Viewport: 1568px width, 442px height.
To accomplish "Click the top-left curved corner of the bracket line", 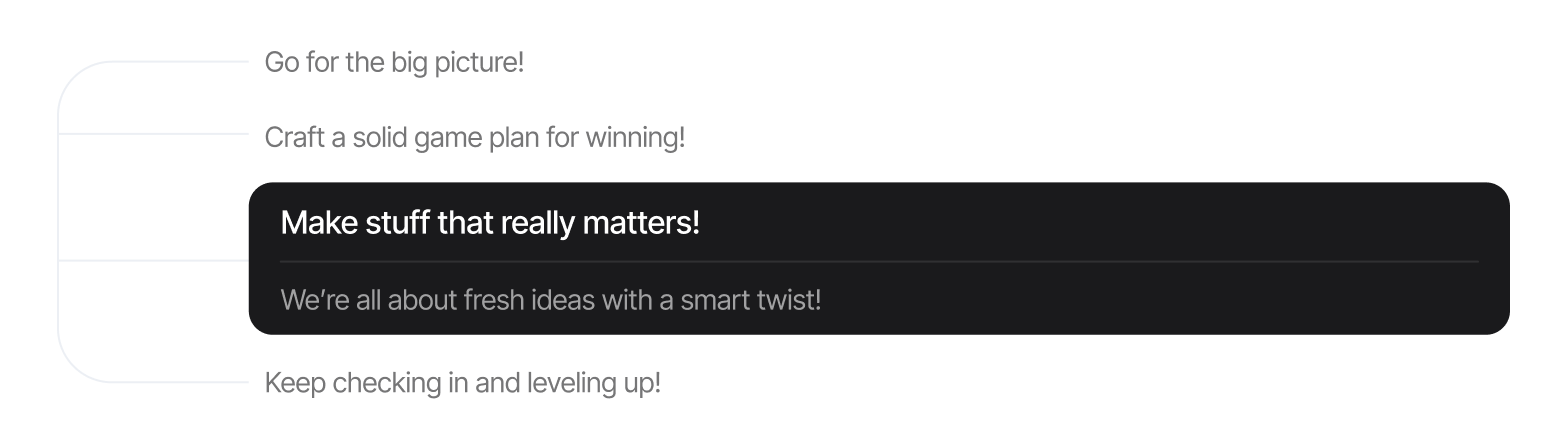I will (x=70, y=82).
